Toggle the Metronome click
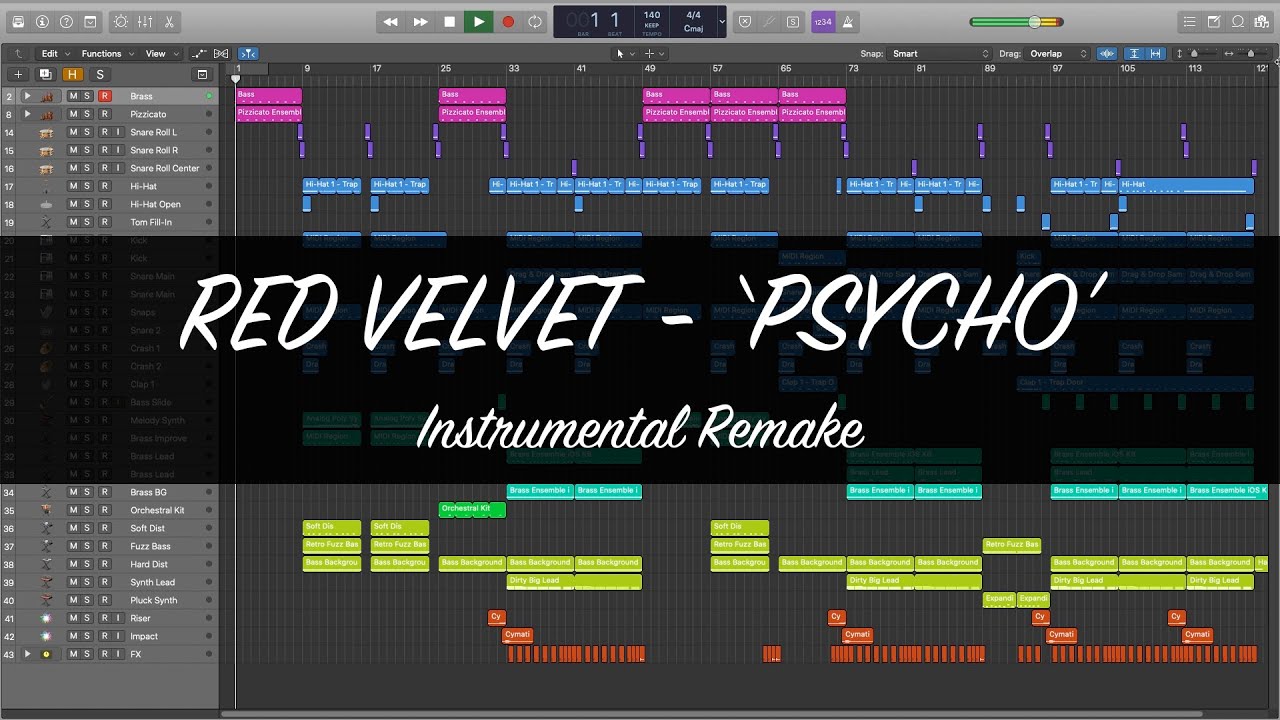 848,21
